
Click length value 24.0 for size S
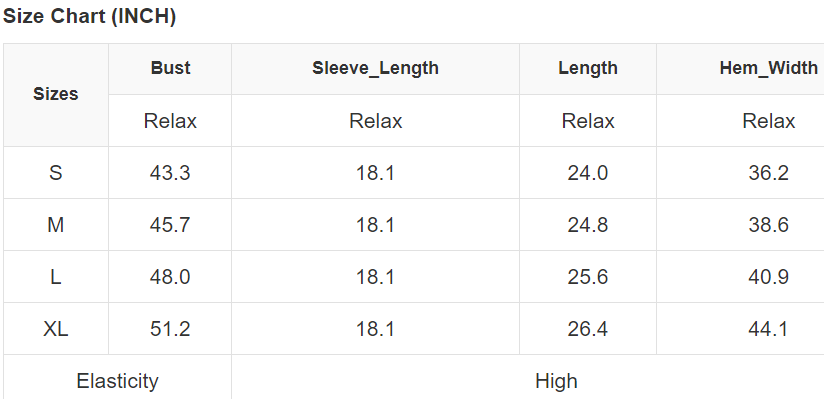tap(588, 172)
